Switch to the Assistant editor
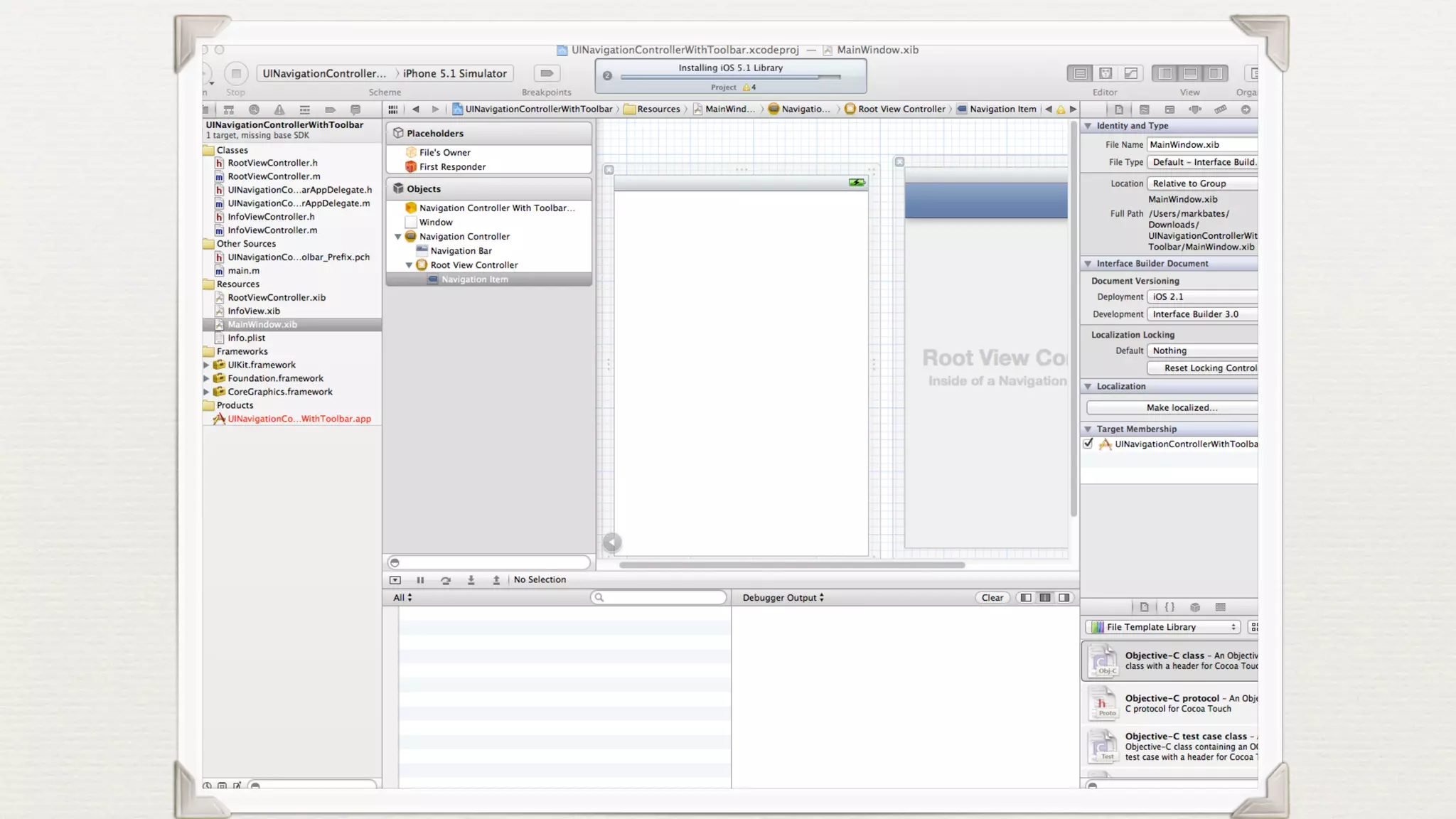The image size is (1456, 819). pyautogui.click(x=1106, y=73)
